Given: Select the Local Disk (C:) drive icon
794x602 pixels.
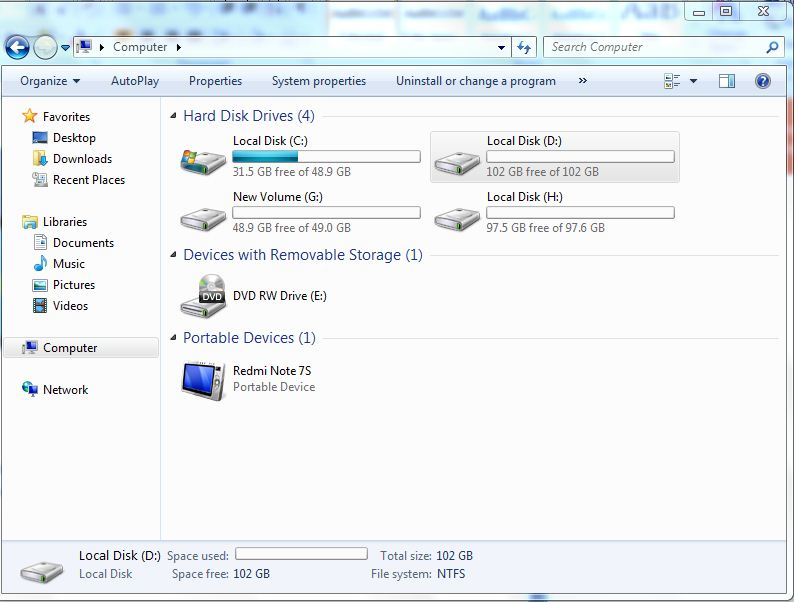Looking at the screenshot, I should coord(203,158).
